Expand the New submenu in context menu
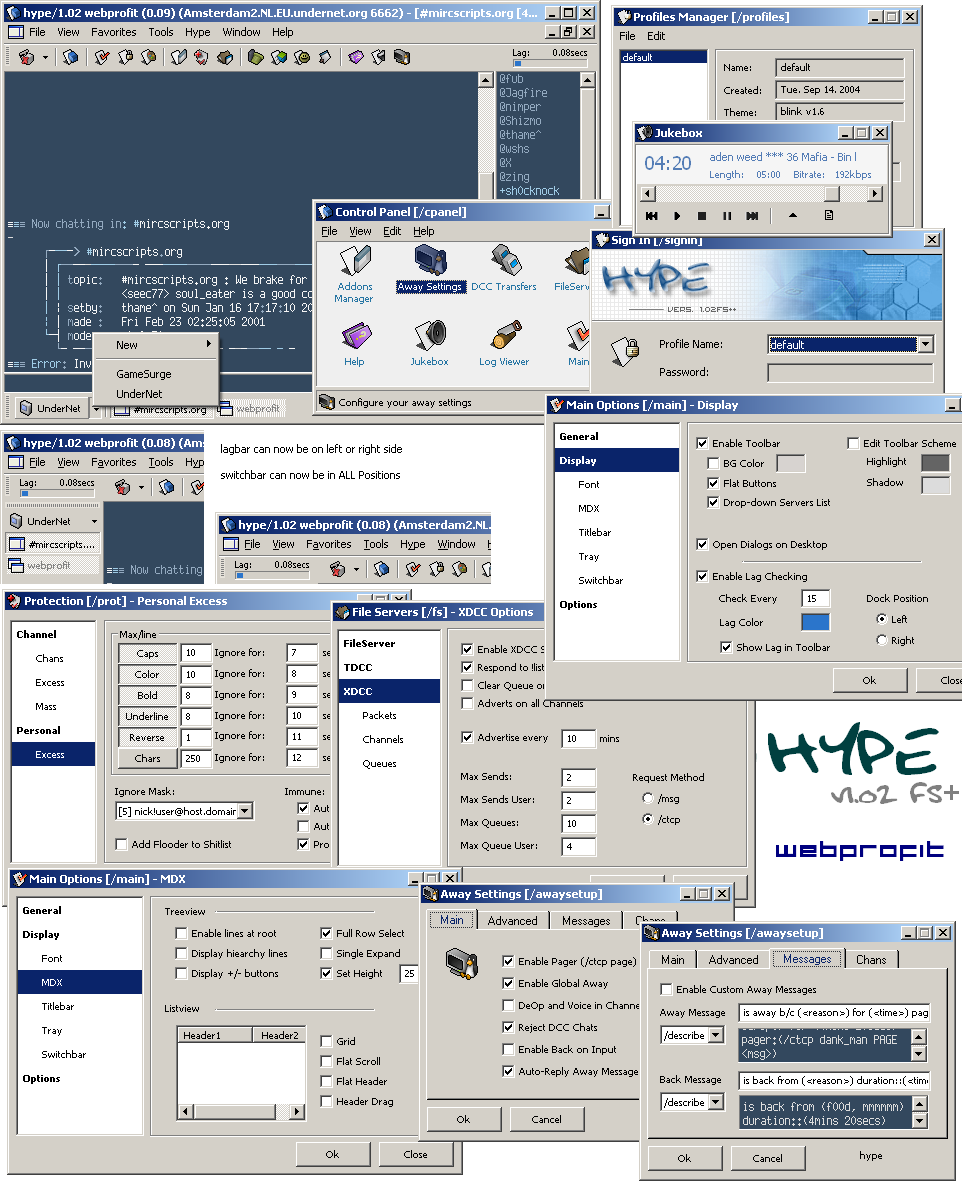 click(156, 345)
